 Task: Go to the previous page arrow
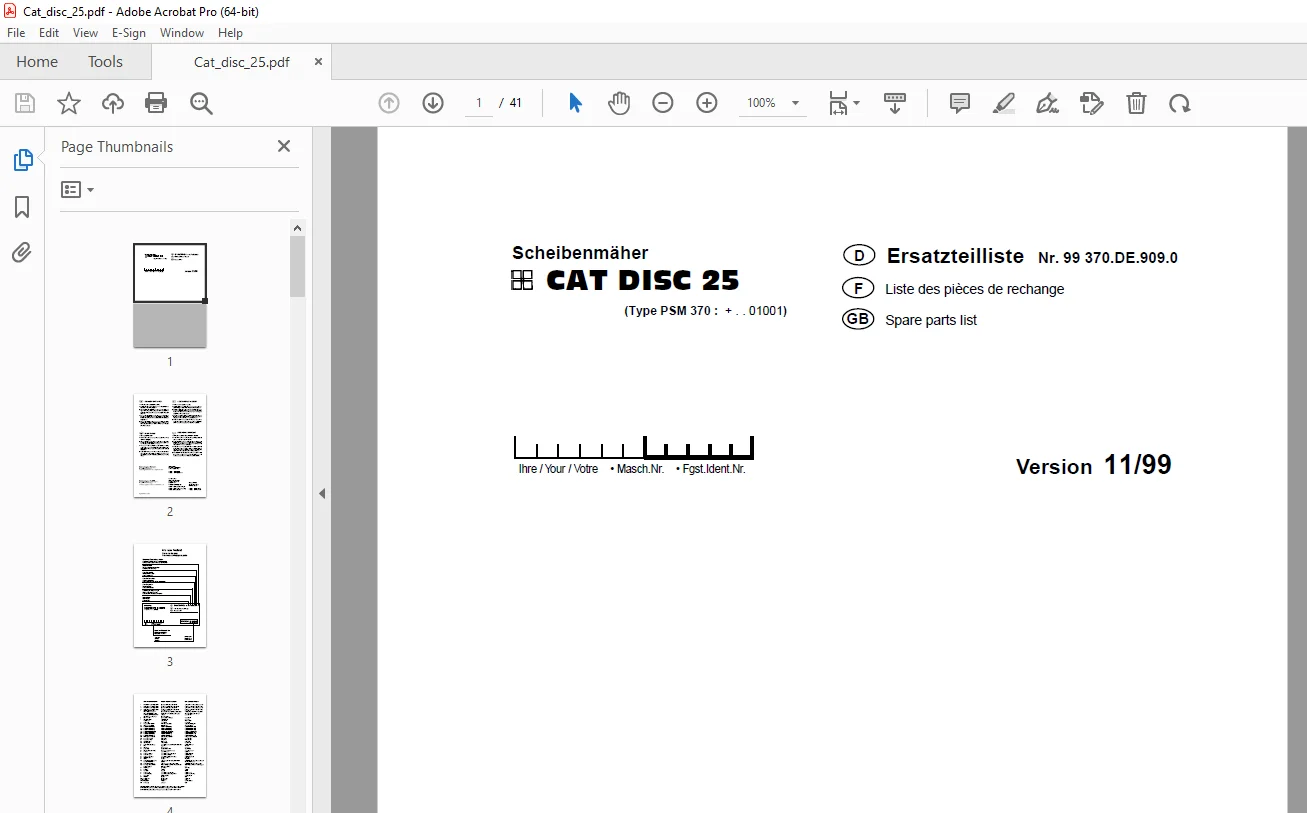click(x=389, y=103)
